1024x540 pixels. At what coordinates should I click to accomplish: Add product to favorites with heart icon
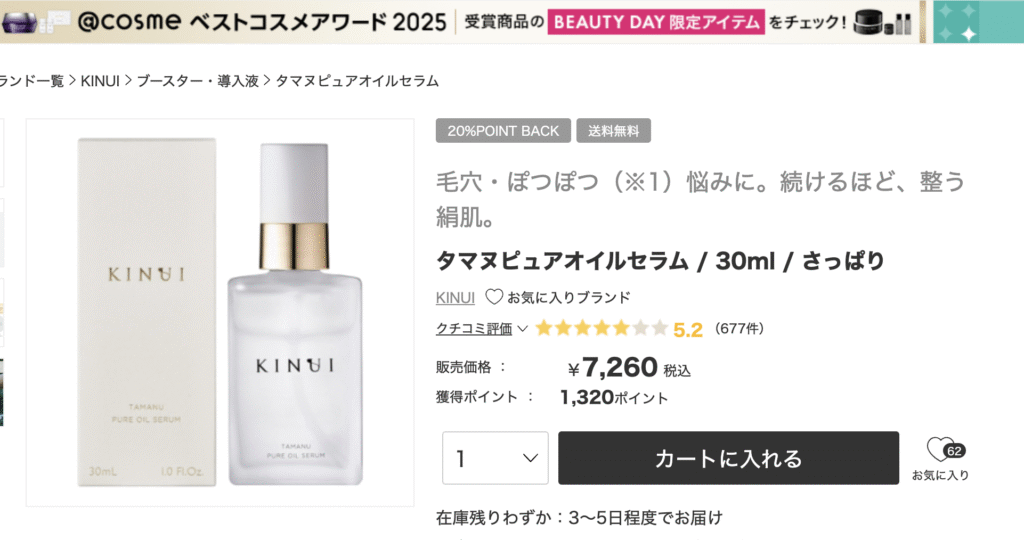pos(940,450)
